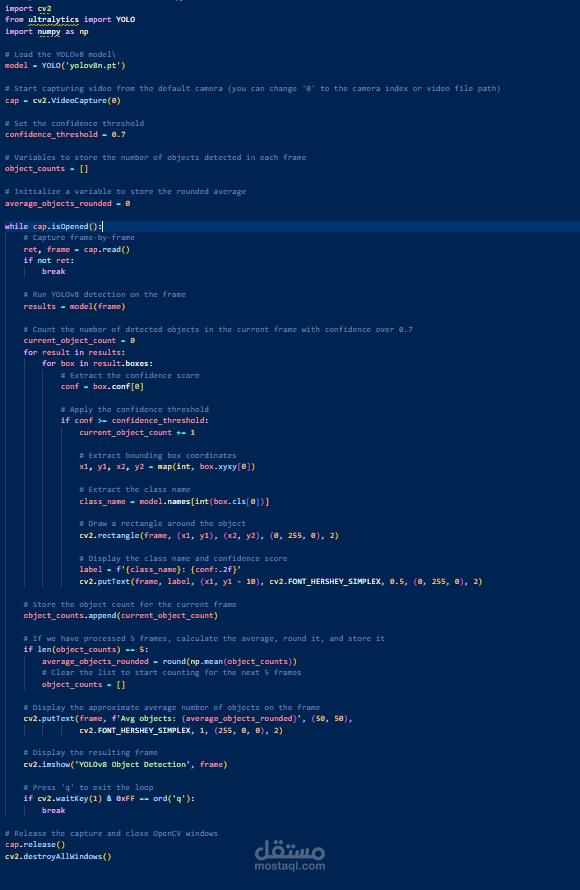This screenshot has width=580, height=890.
Task: Click '# Set the confidence threshold' comment
Action: point(74,123)
